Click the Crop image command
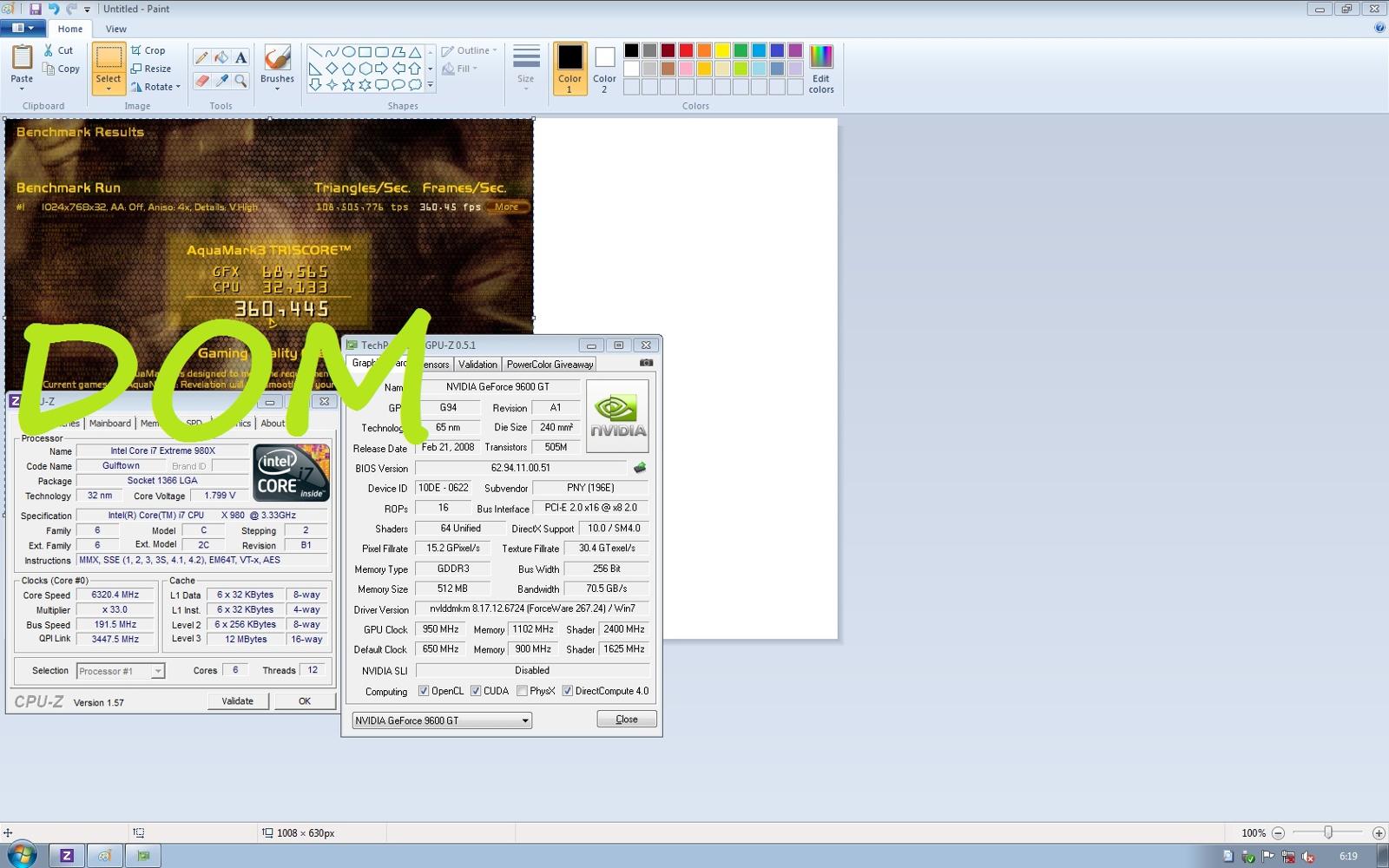This screenshot has width=1389, height=868. 148,50
